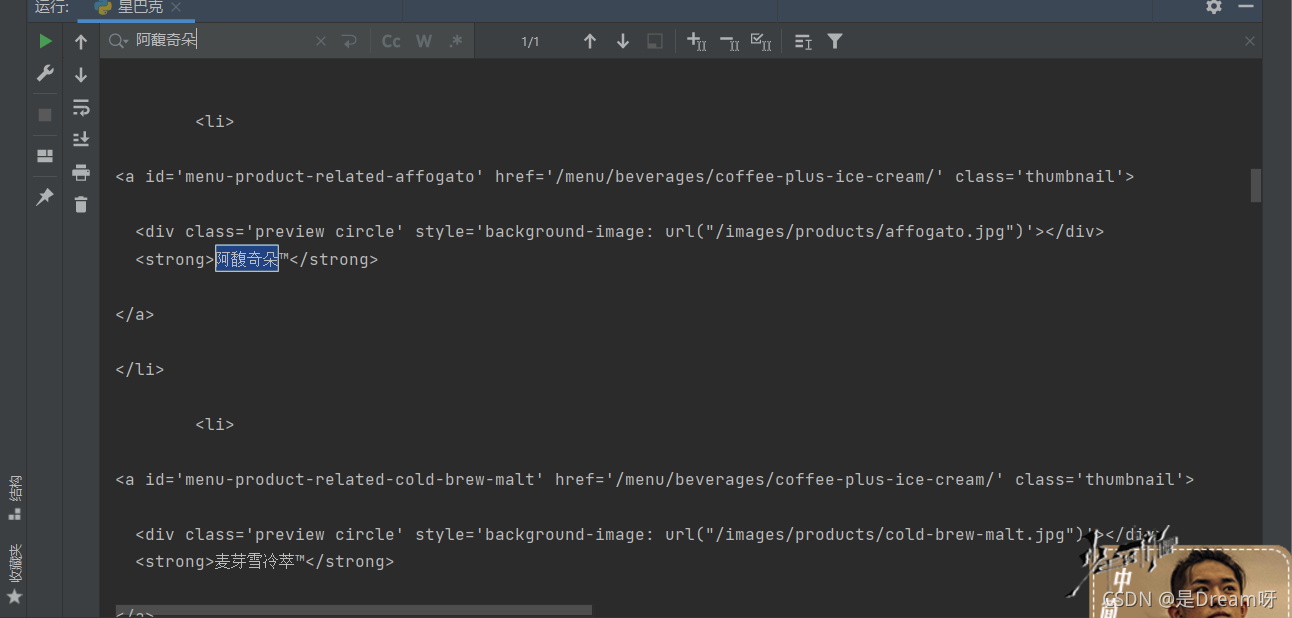Click into the search field containing 阿馥奇朵
This screenshot has width=1292, height=618.
220,41
